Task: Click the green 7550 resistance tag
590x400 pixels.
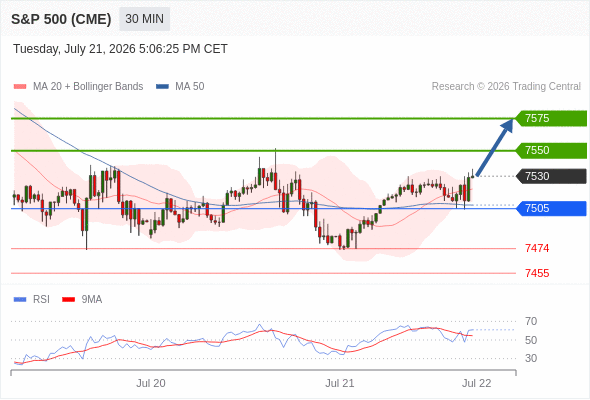Action: pos(551,151)
